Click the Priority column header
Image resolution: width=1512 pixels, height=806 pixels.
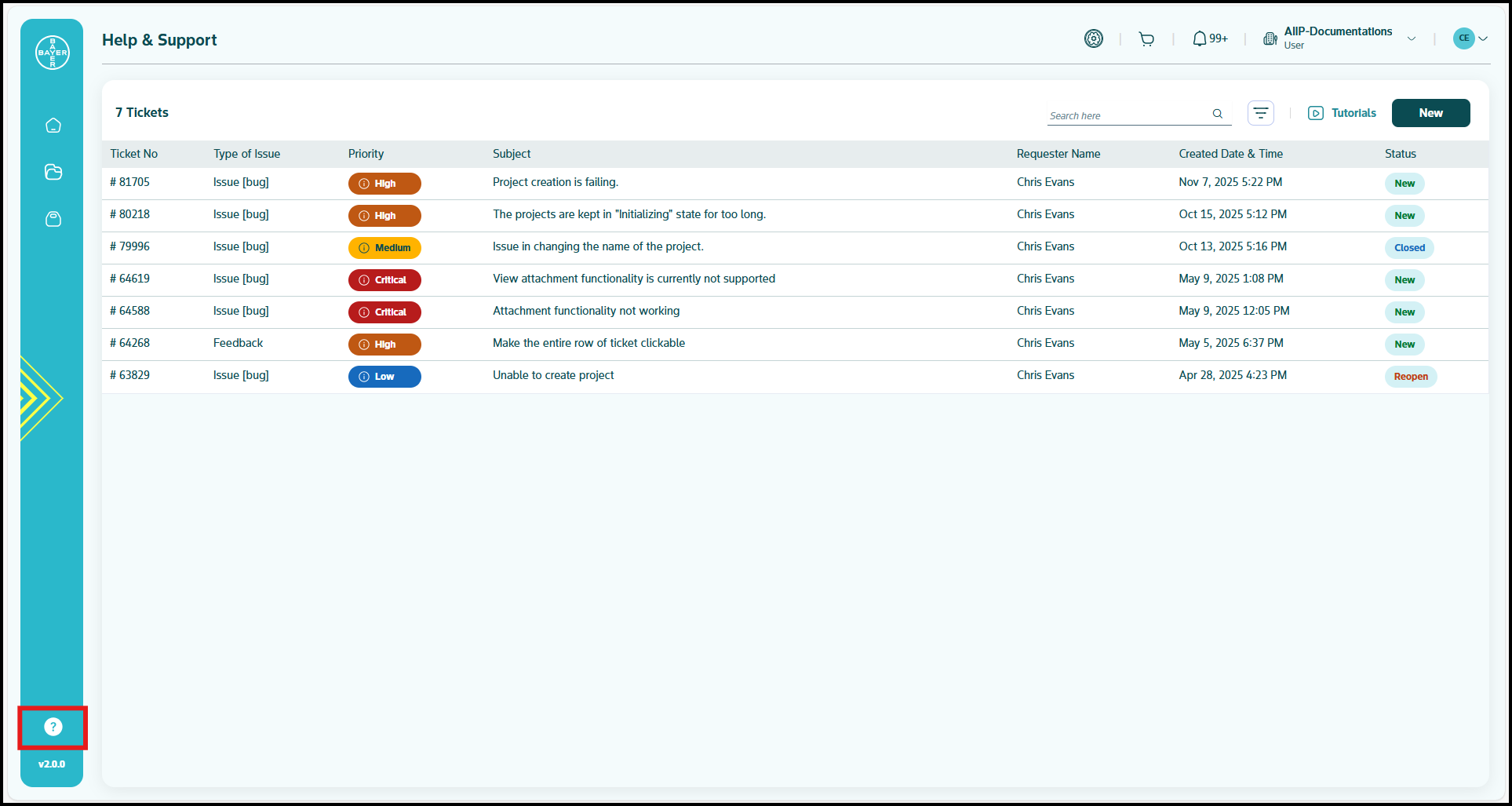(x=366, y=154)
